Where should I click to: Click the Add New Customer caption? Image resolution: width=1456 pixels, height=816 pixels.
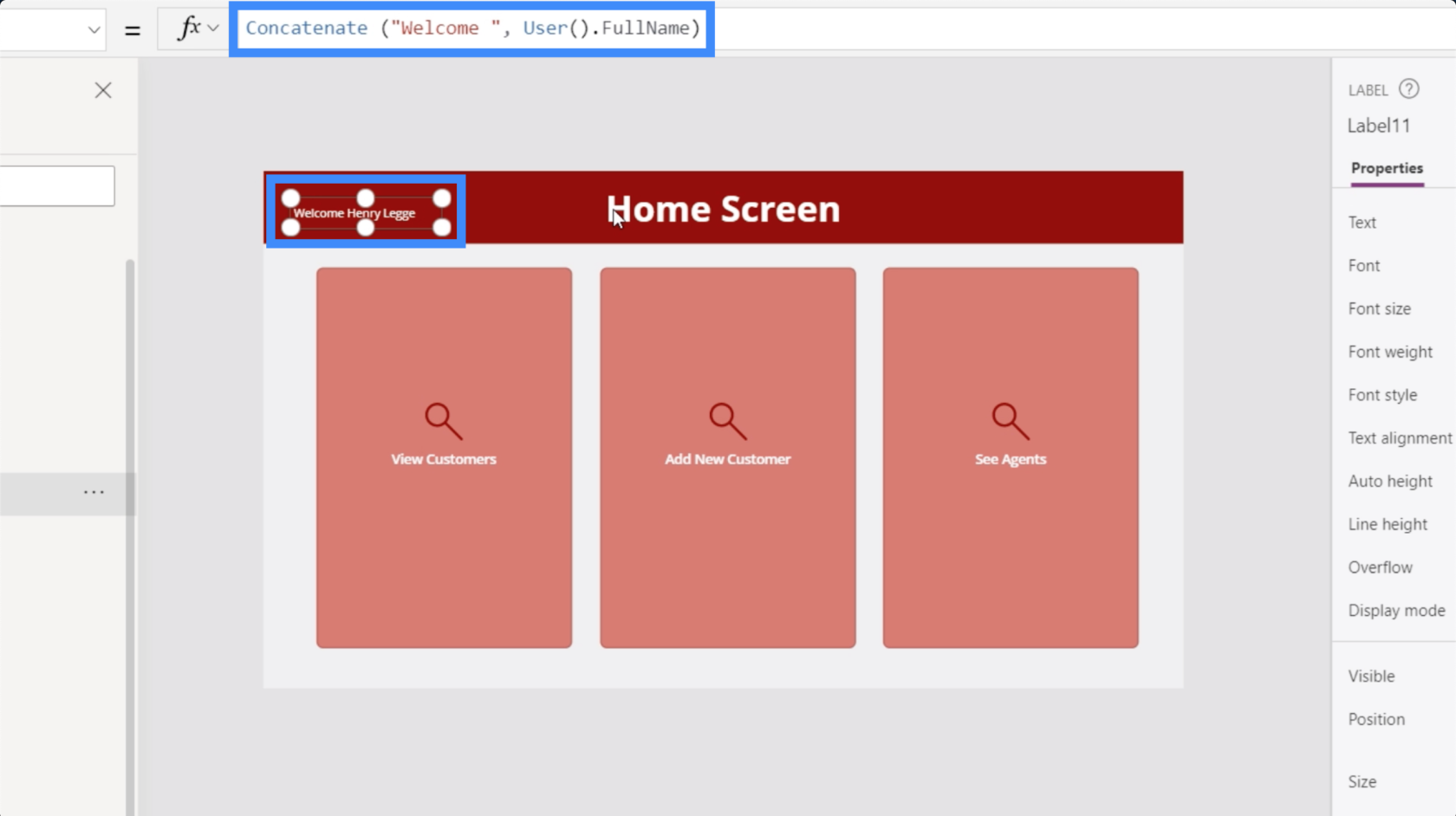(x=728, y=459)
